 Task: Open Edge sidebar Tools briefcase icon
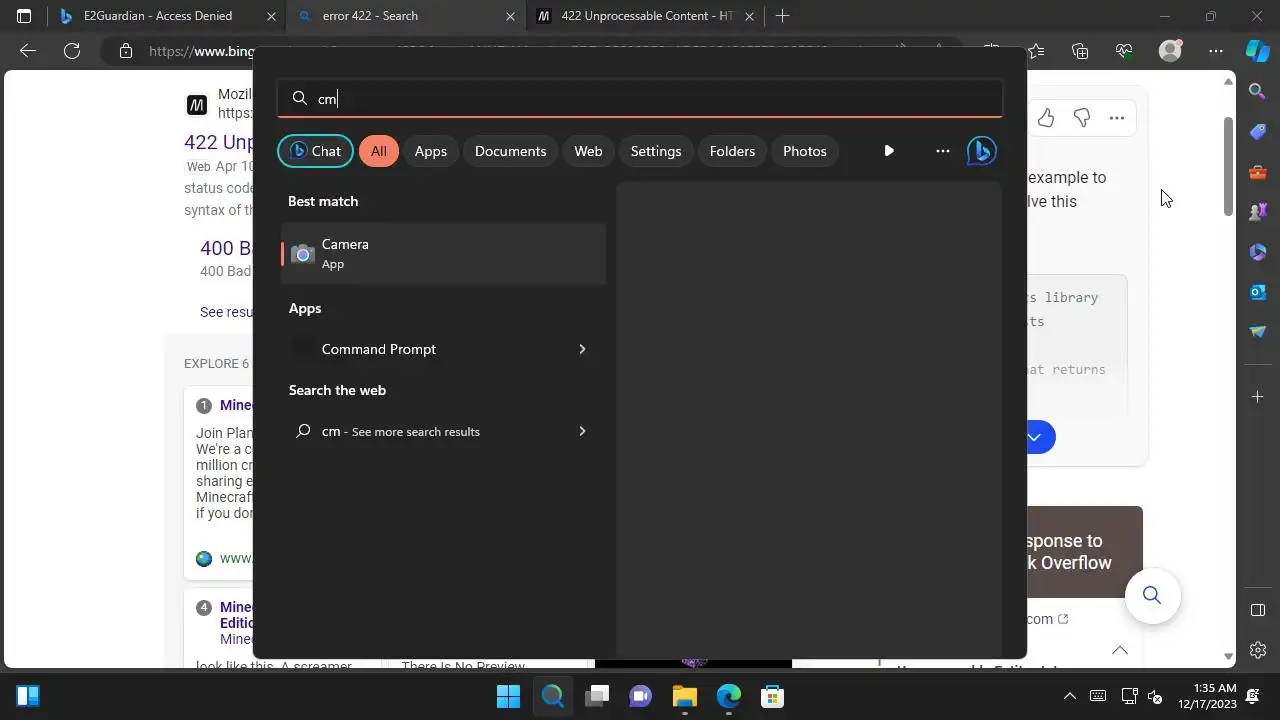(1258, 171)
